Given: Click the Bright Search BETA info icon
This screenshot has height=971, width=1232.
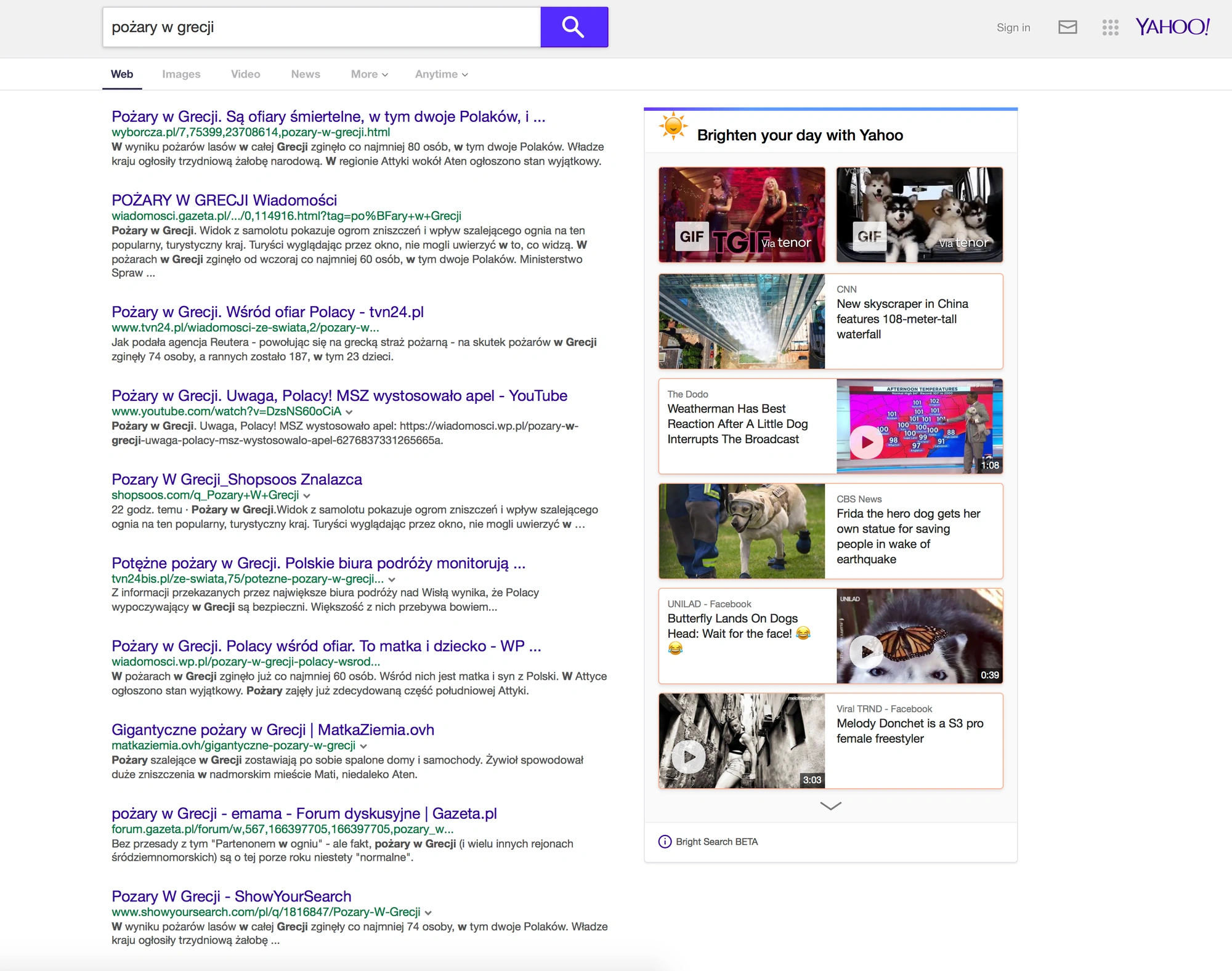Looking at the screenshot, I should (665, 842).
